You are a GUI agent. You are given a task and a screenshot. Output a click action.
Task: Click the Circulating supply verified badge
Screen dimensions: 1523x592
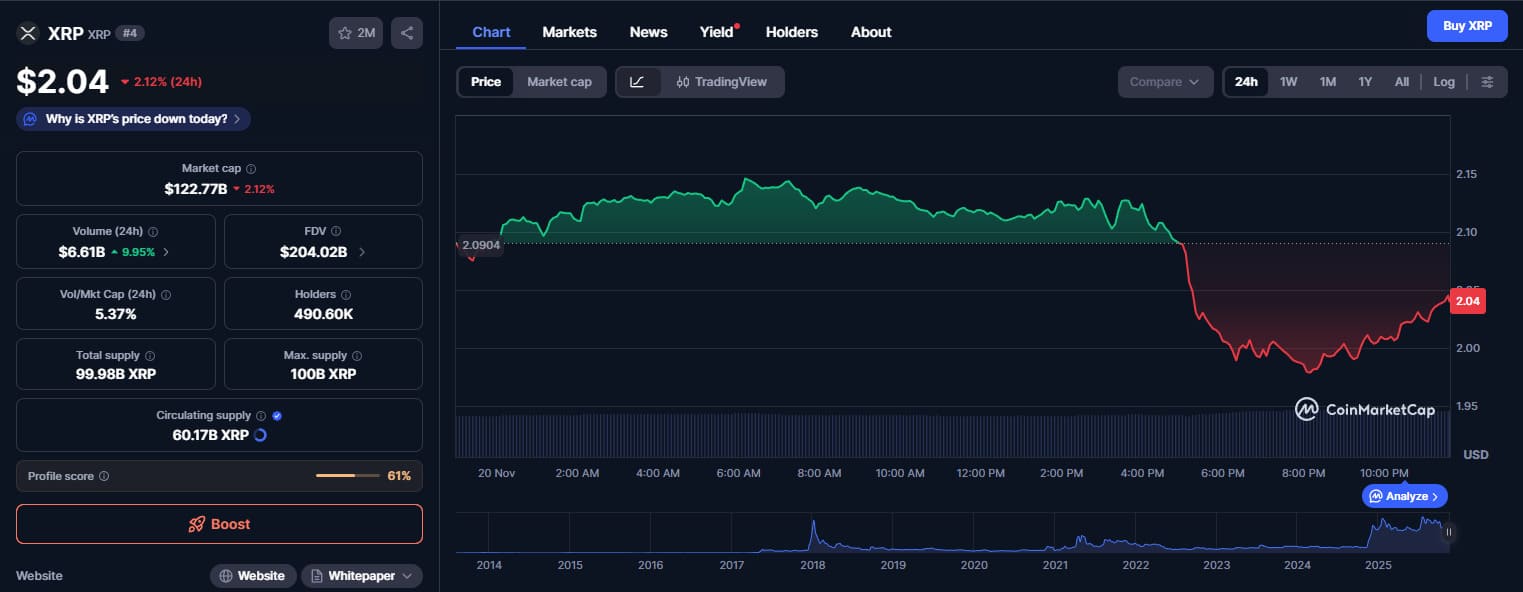277,415
